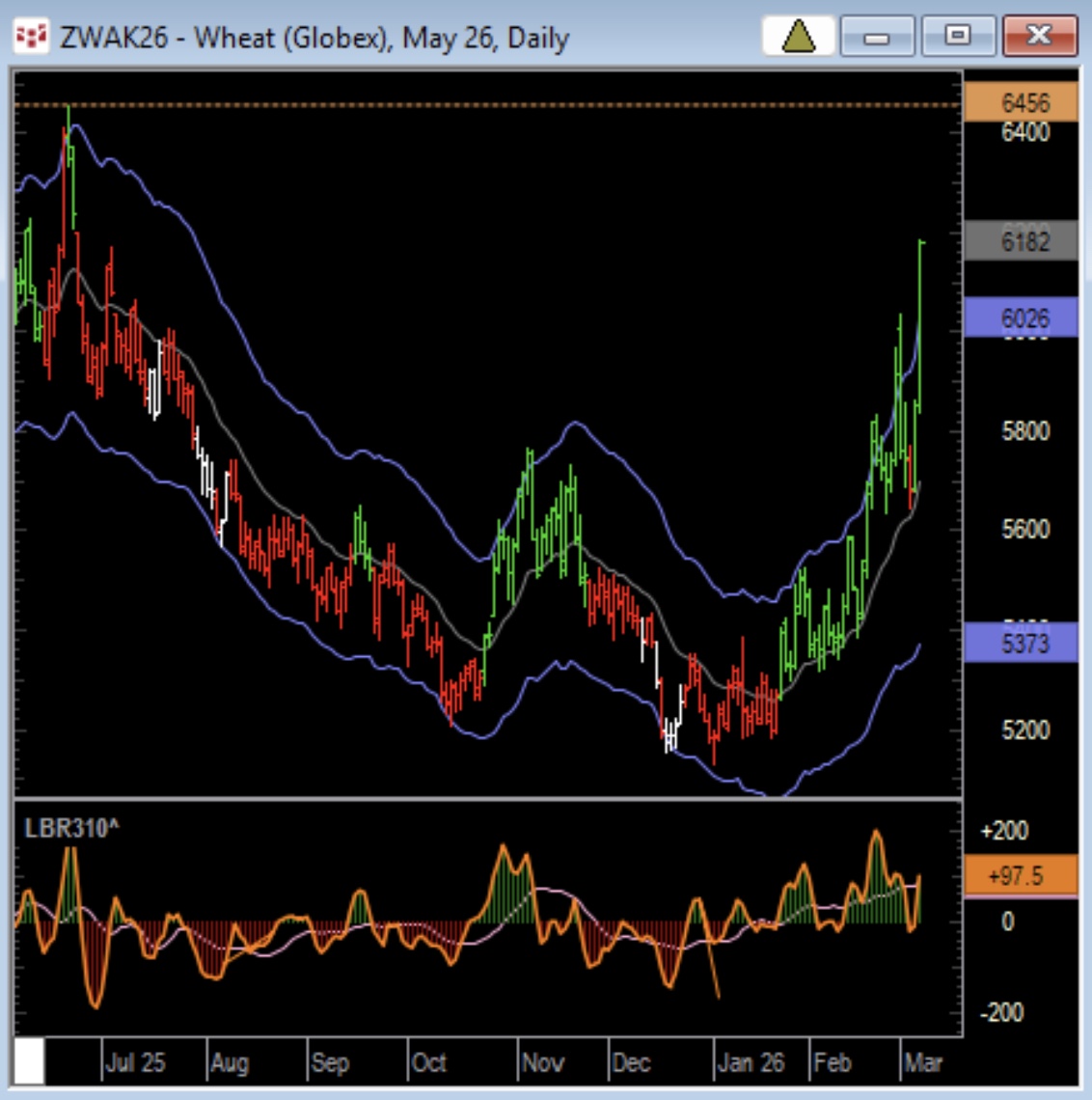Click the 5600 level on price scale
1092x1100 pixels.
pyautogui.click(x=1024, y=530)
